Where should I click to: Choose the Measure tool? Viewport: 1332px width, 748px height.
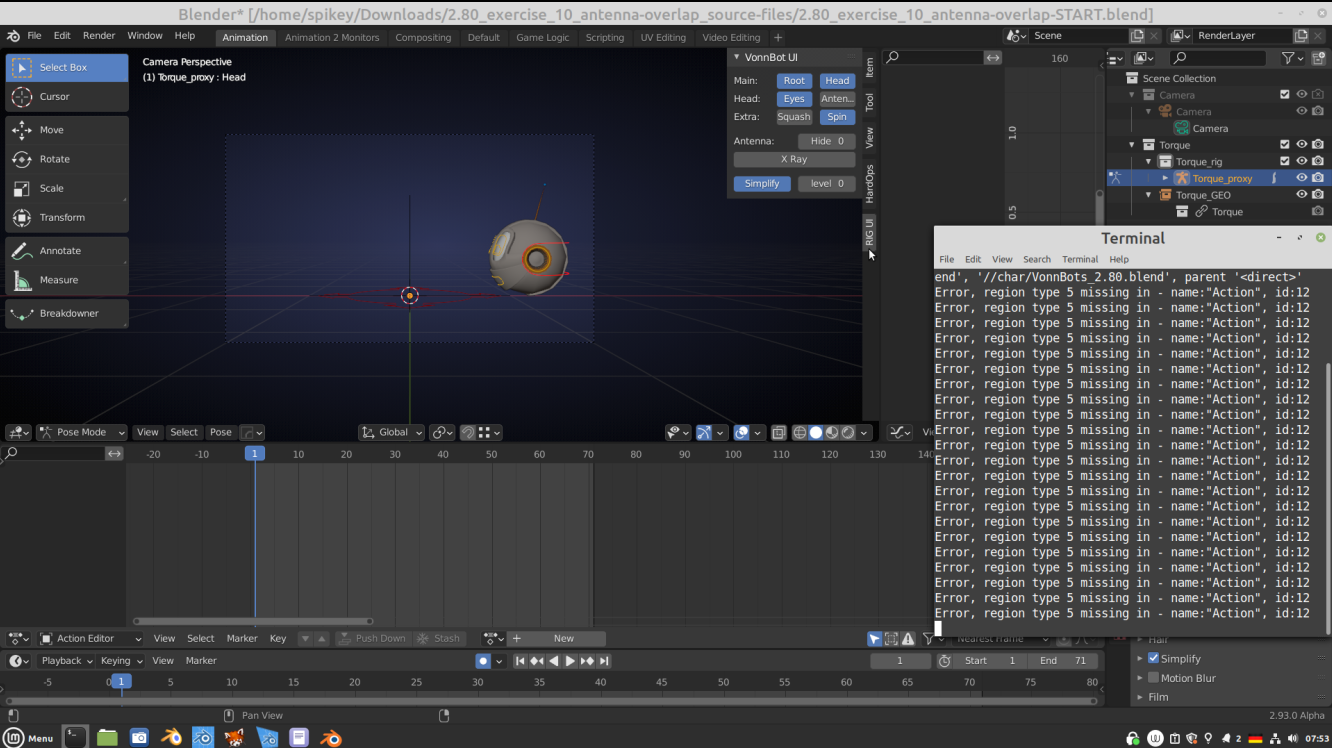(x=66, y=279)
